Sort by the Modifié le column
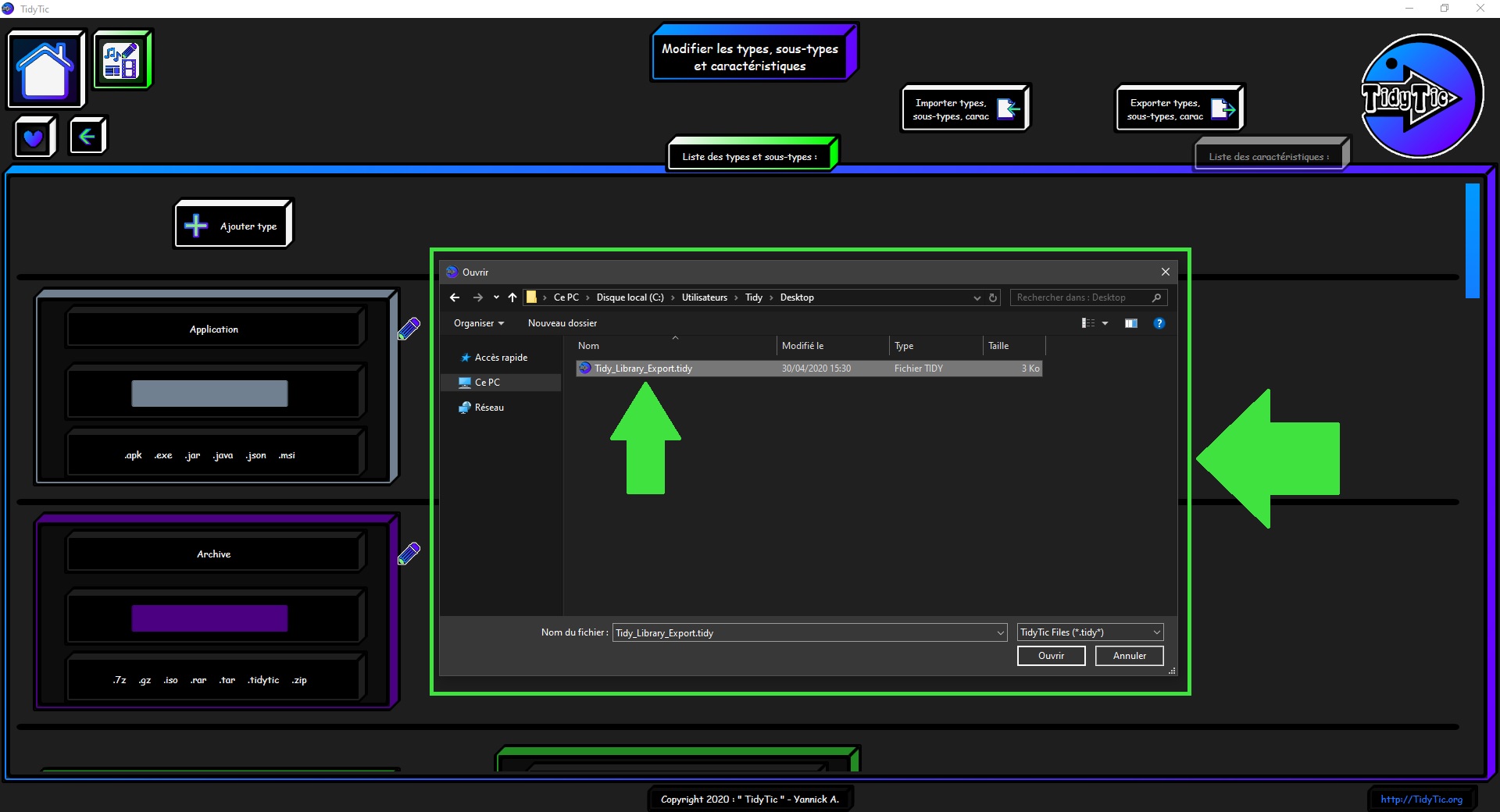This screenshot has width=1500, height=812. [834, 346]
